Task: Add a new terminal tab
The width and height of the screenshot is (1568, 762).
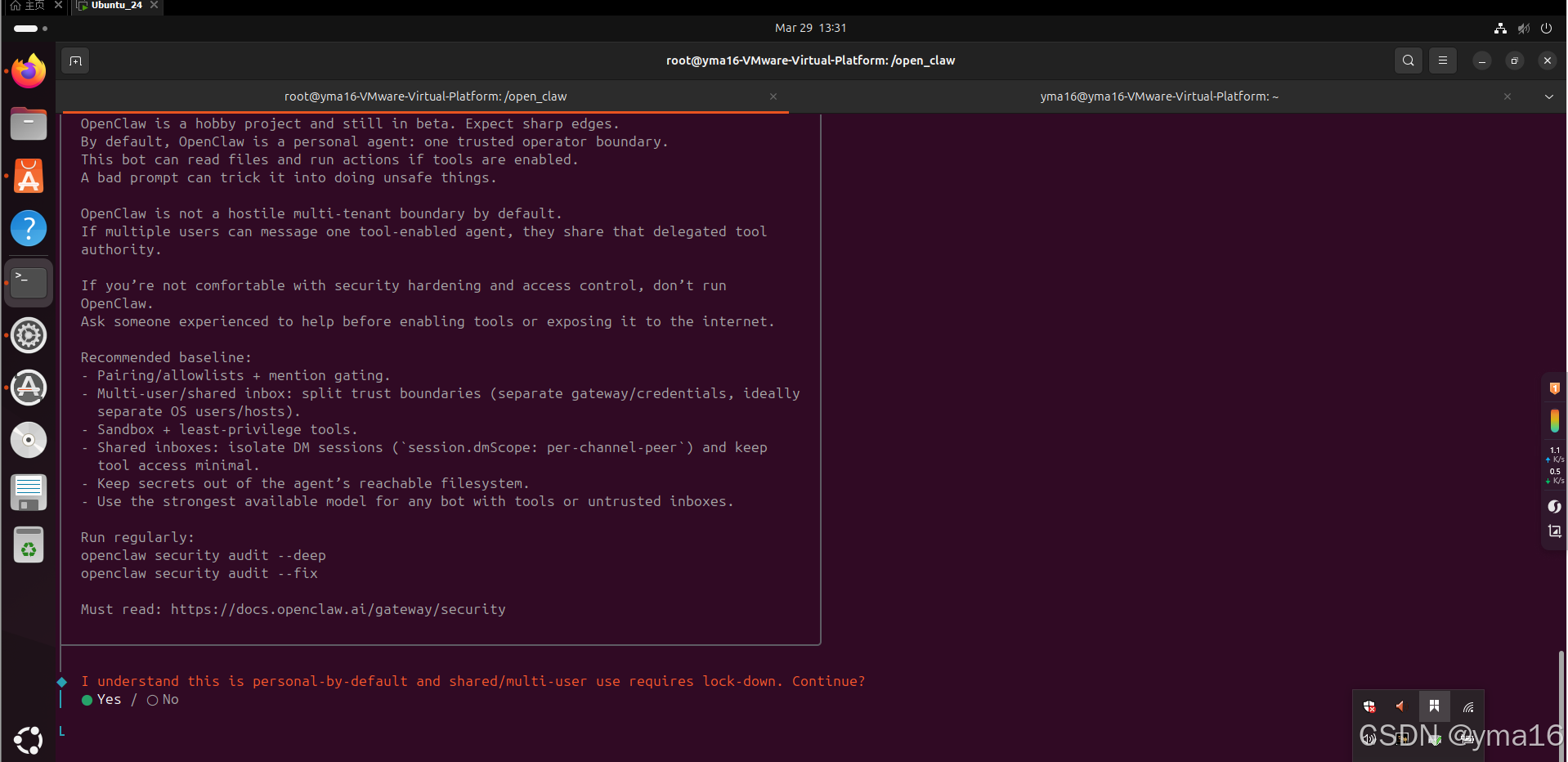Action: coord(76,61)
